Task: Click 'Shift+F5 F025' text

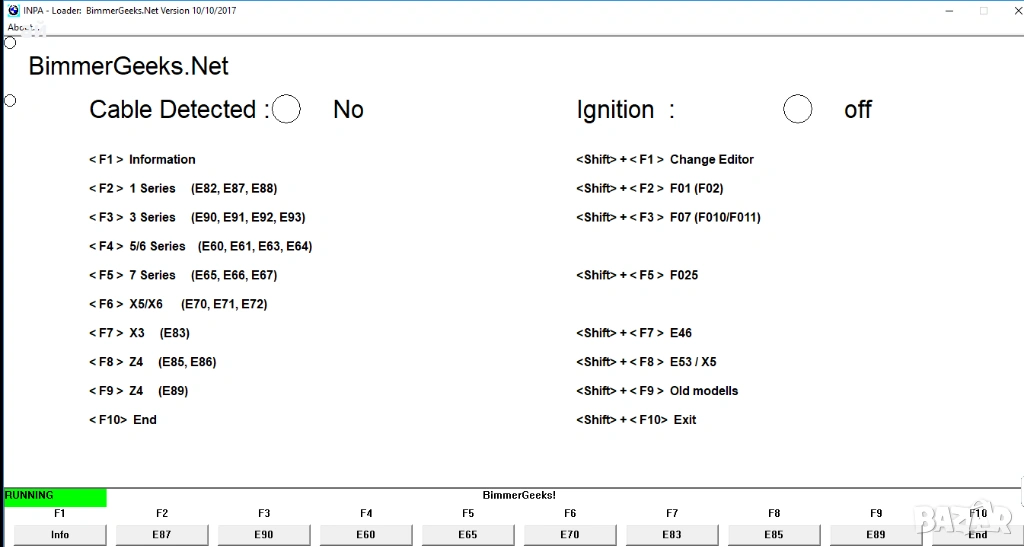Action: tap(637, 275)
